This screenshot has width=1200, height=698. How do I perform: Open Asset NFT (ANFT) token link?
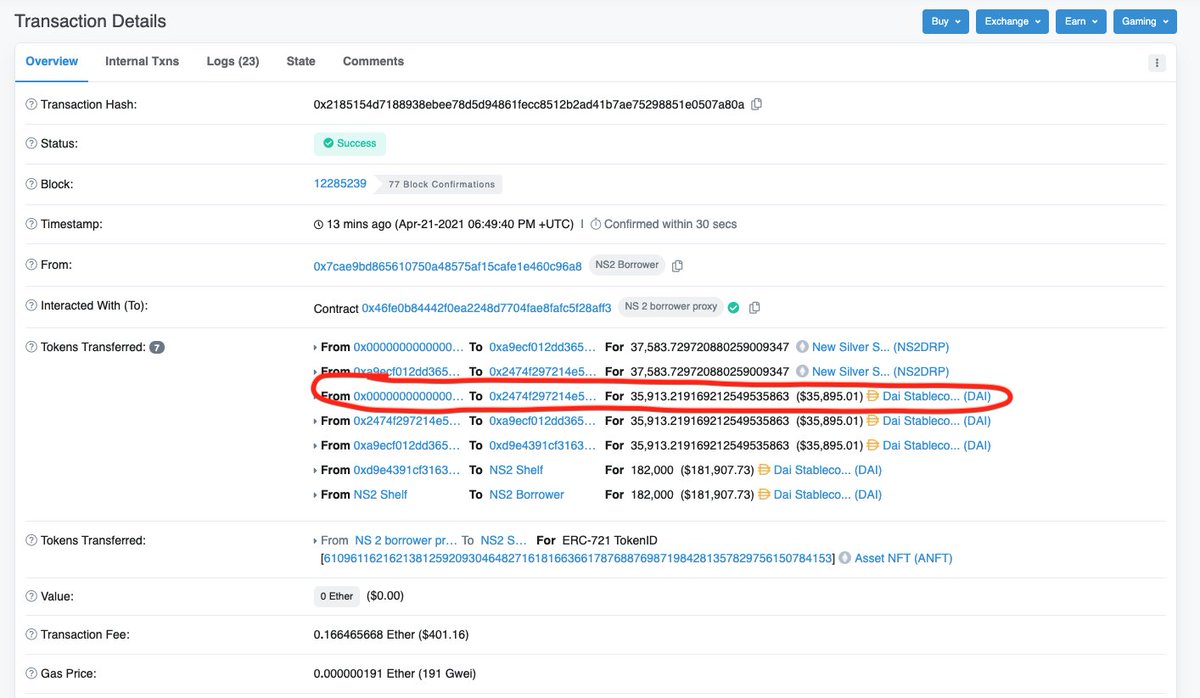click(x=903, y=558)
